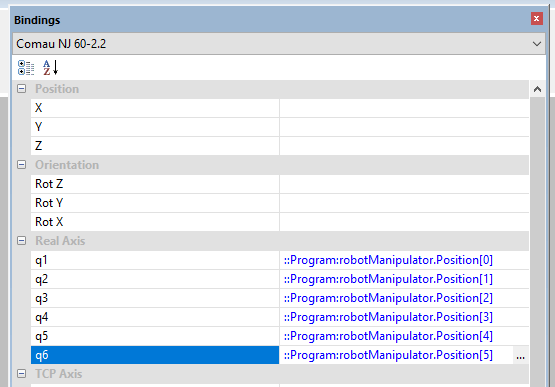Collapse the TCP Axis category
This screenshot has height=387, width=555.
[x=22, y=374]
